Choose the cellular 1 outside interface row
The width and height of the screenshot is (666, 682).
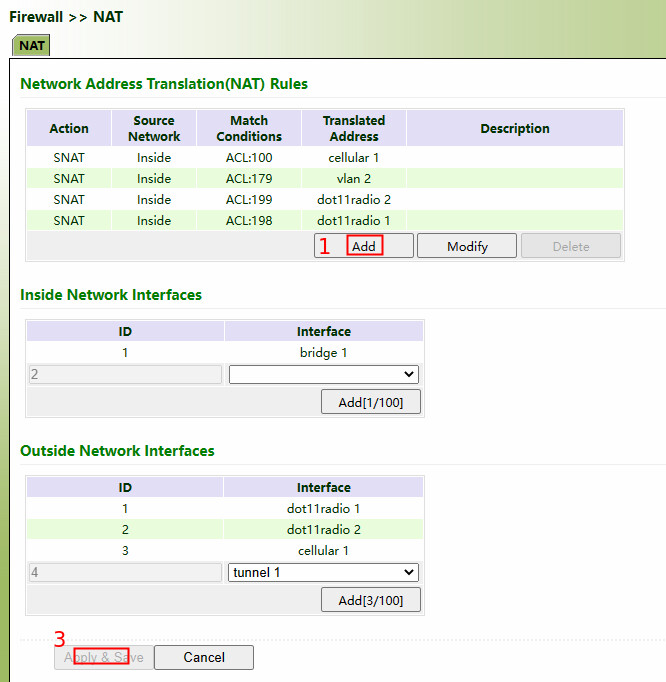click(x=323, y=551)
